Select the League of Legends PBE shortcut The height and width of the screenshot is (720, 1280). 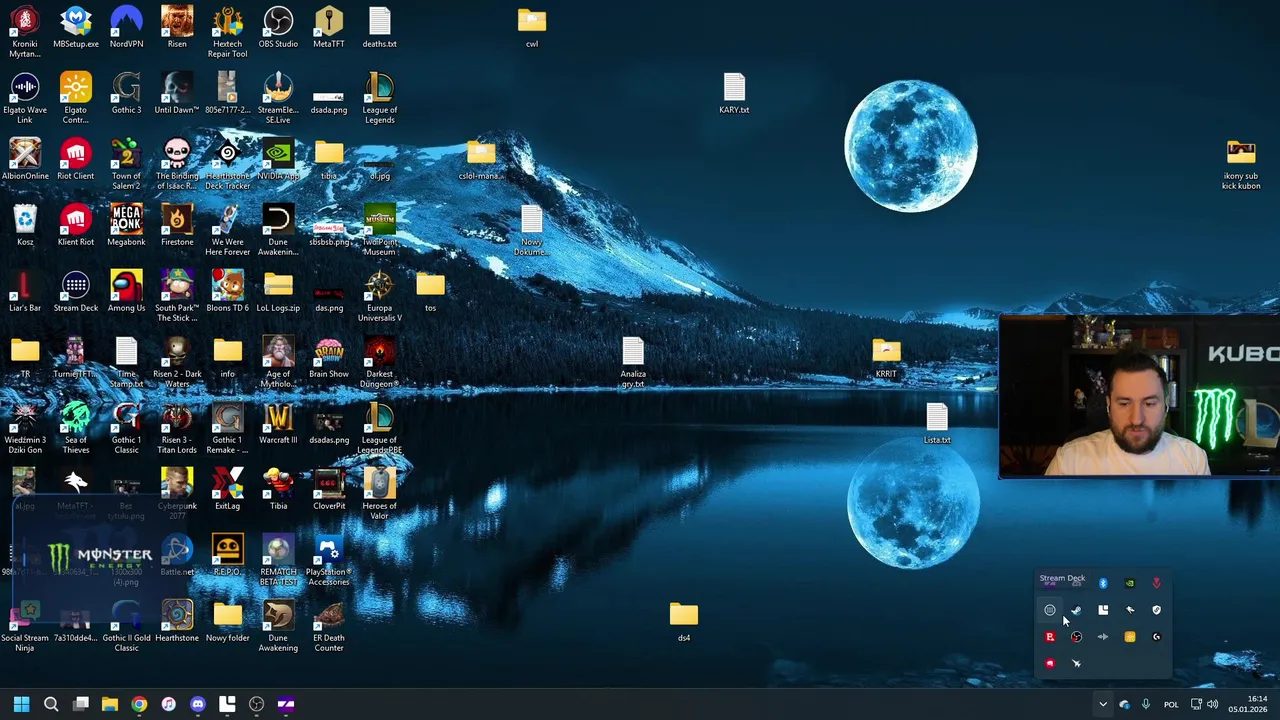click(379, 428)
